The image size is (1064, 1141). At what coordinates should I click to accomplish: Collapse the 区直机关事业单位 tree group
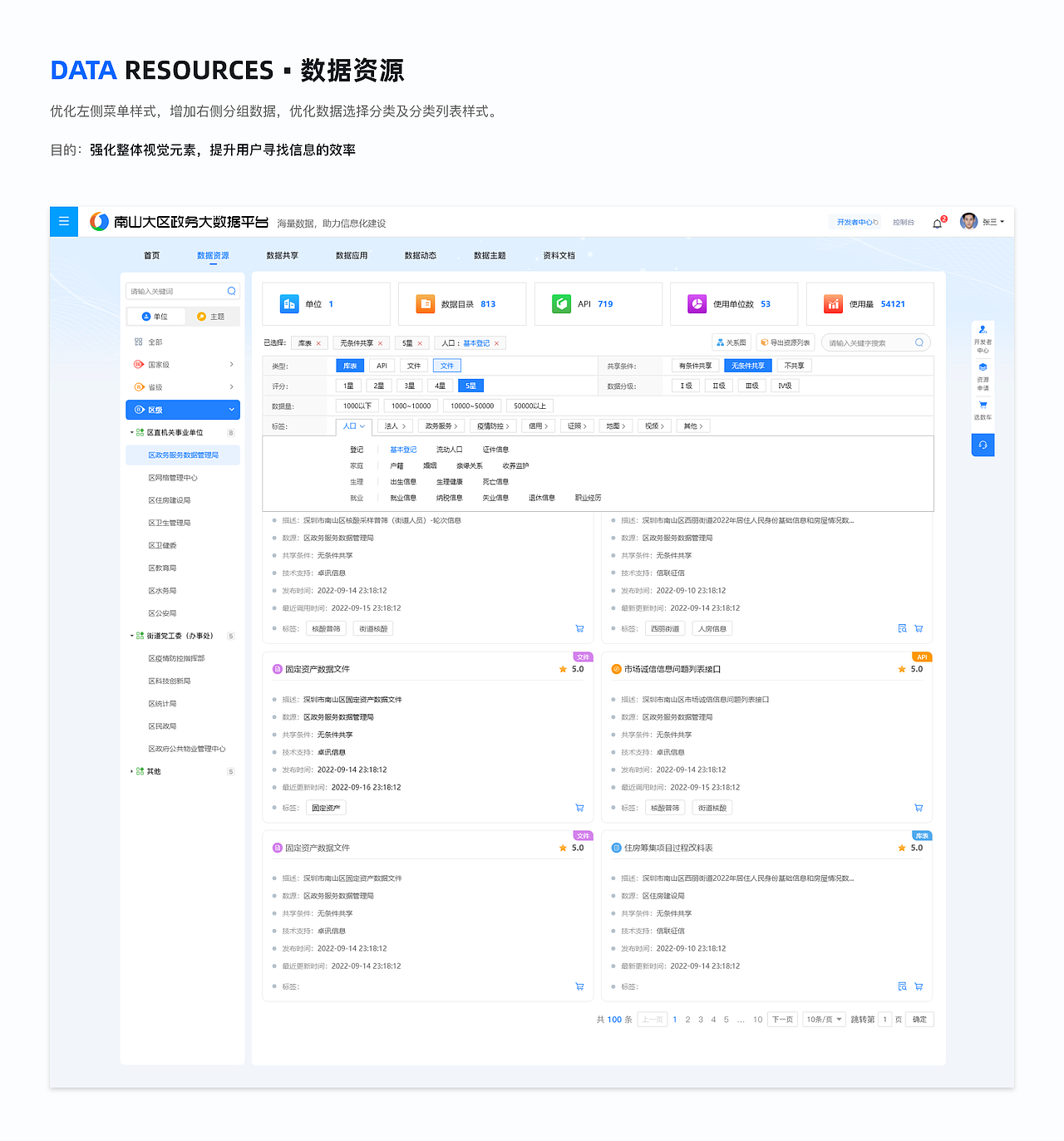pyautogui.click(x=131, y=432)
